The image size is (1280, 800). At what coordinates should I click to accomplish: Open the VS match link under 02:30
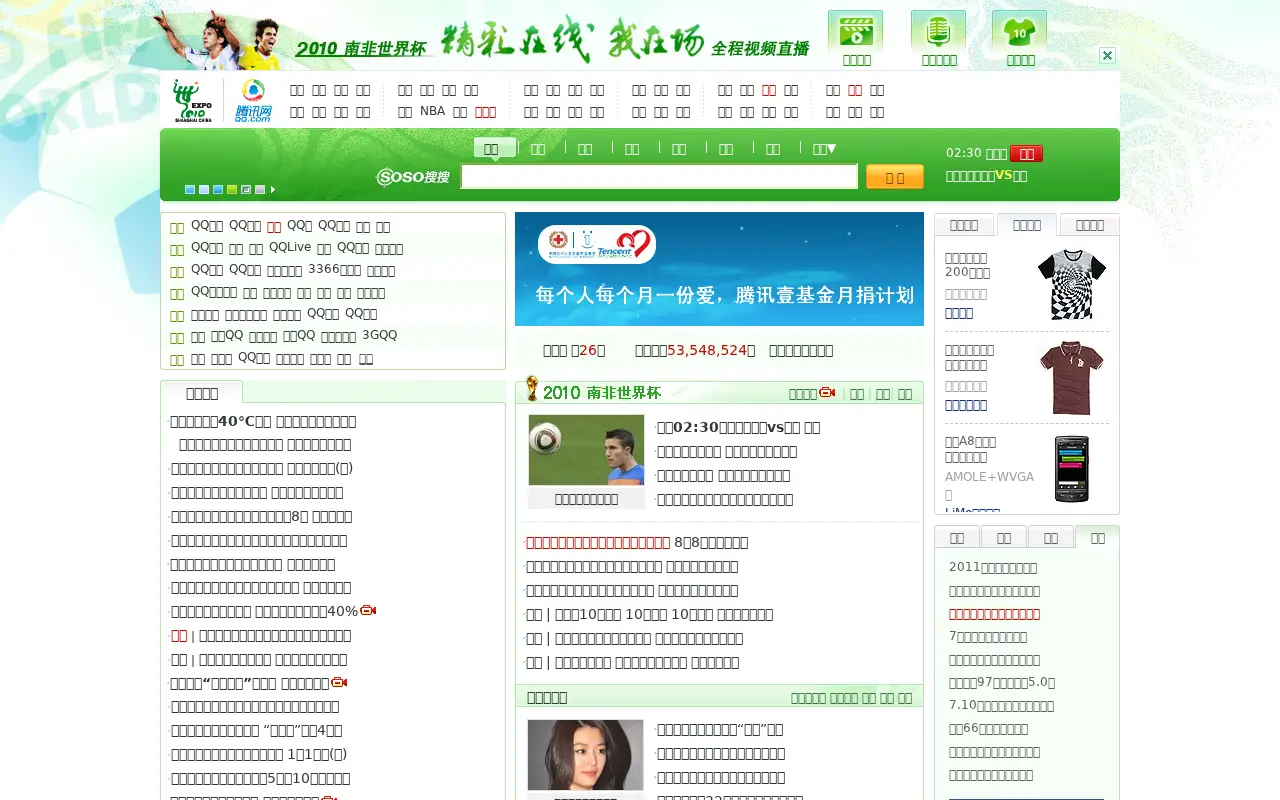click(x=986, y=176)
